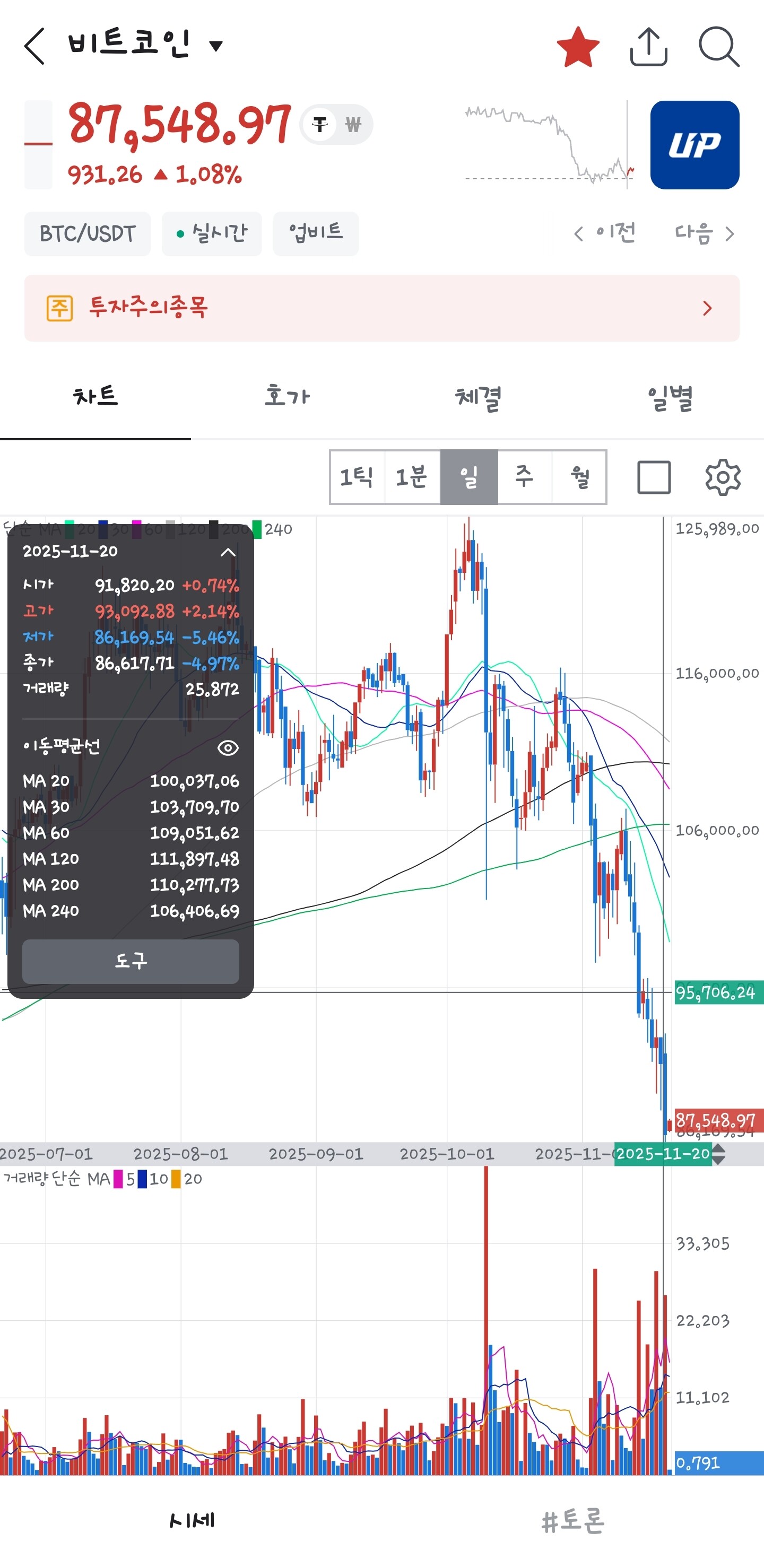The width and height of the screenshot is (764, 1568).
Task: Tap the MA 240 value 106,406.69
Action: 195,911
